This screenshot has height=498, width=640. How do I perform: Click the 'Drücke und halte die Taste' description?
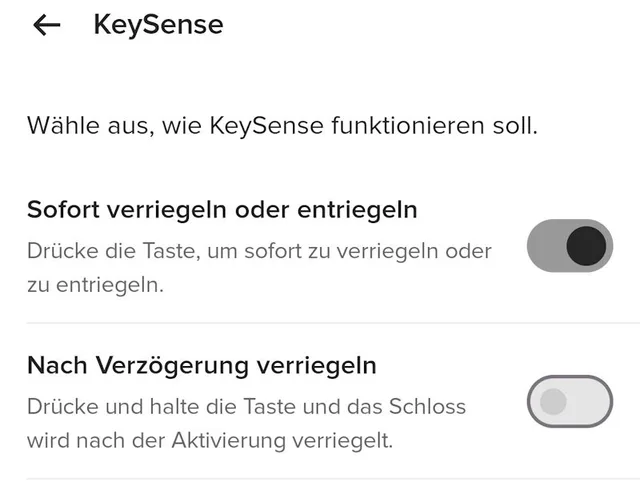tap(246, 406)
